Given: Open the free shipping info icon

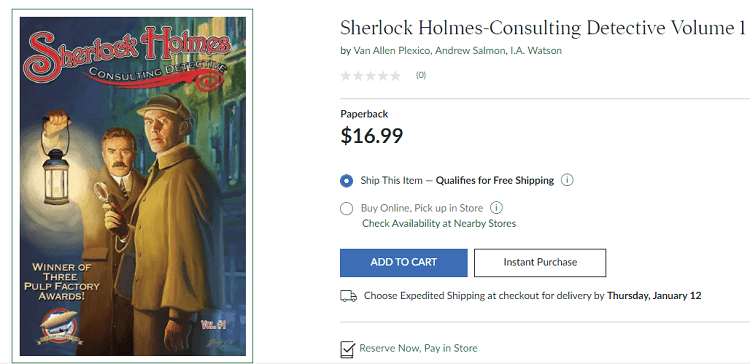Looking at the screenshot, I should [x=567, y=180].
